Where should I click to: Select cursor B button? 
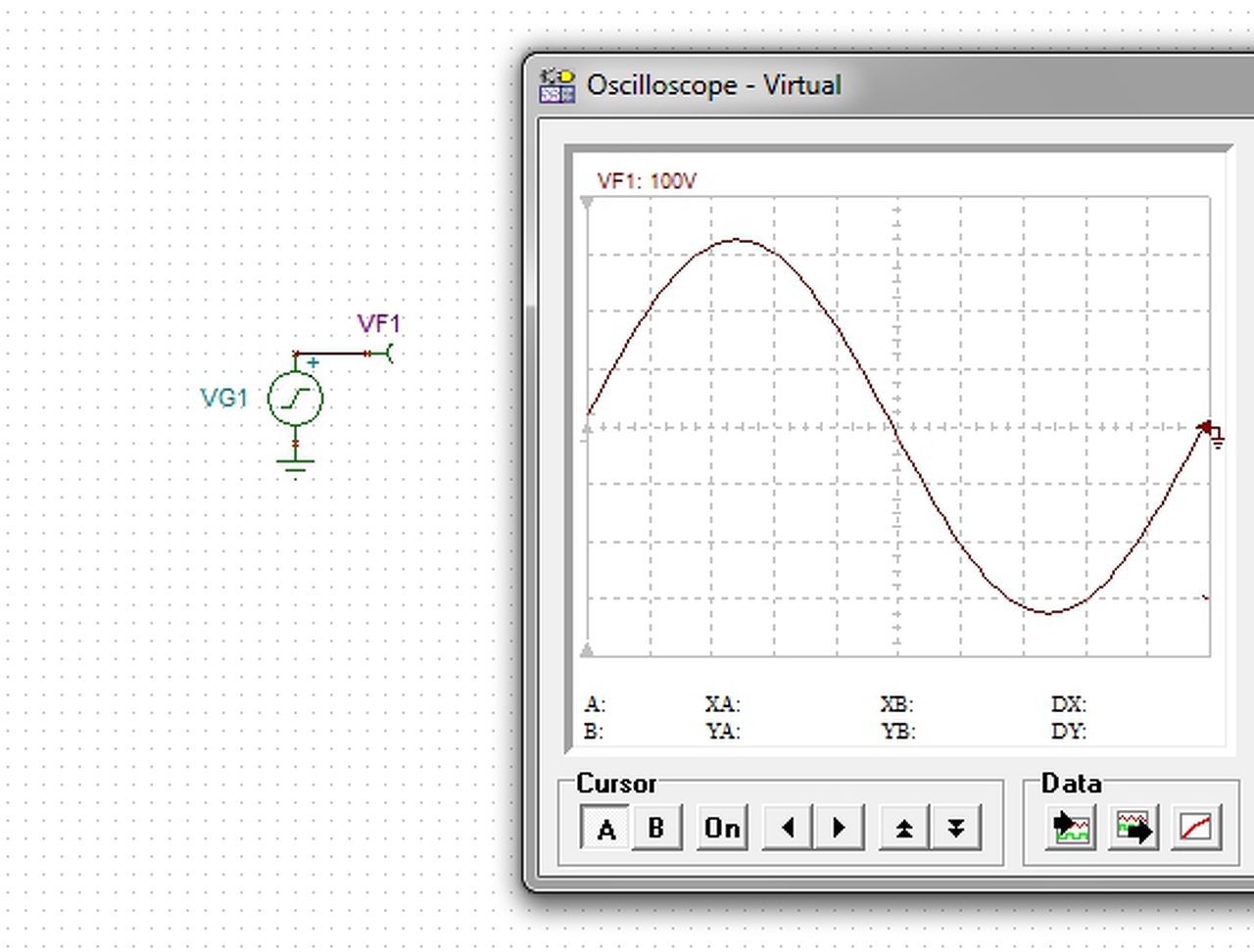(x=656, y=829)
